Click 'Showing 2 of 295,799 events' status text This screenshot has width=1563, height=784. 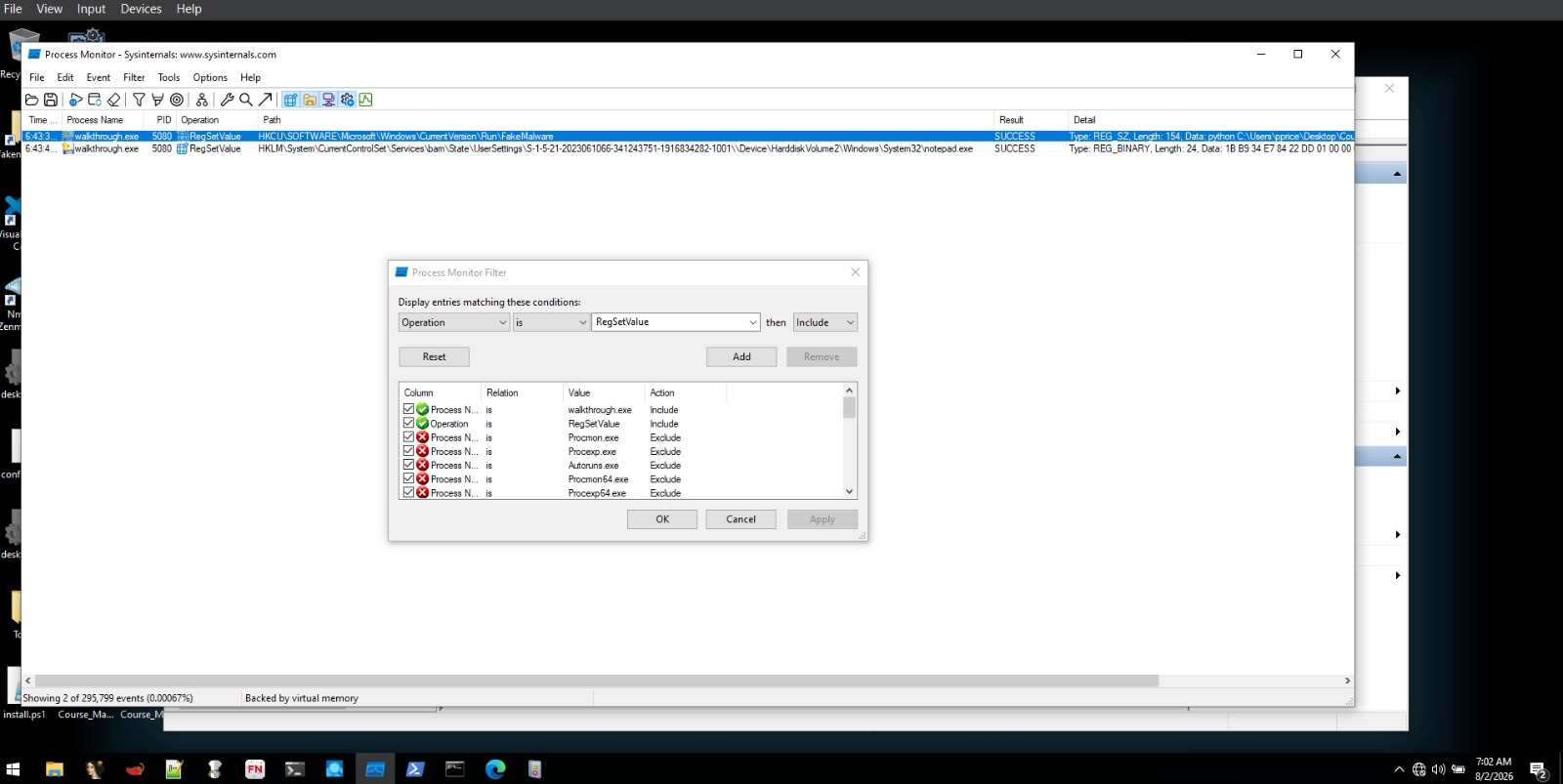click(x=107, y=698)
